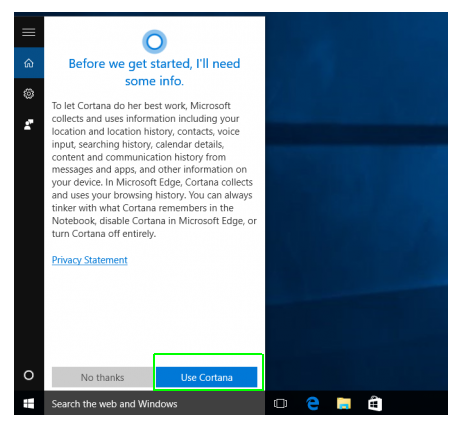Click the Search the web and Windows box
This screenshot has height=425, width=458.
tap(154, 404)
